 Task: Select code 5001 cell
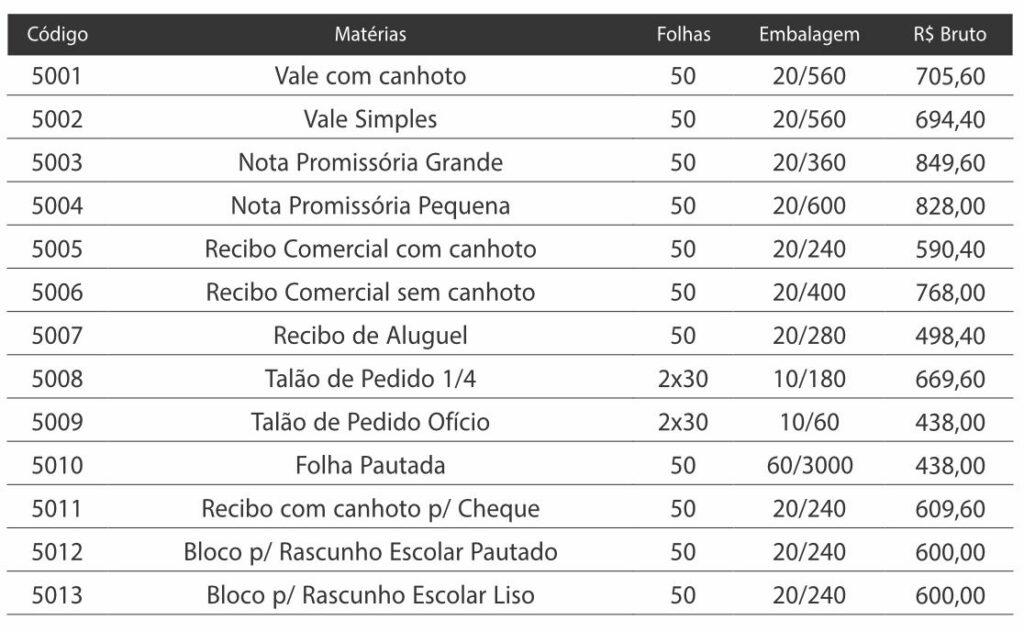coord(57,76)
